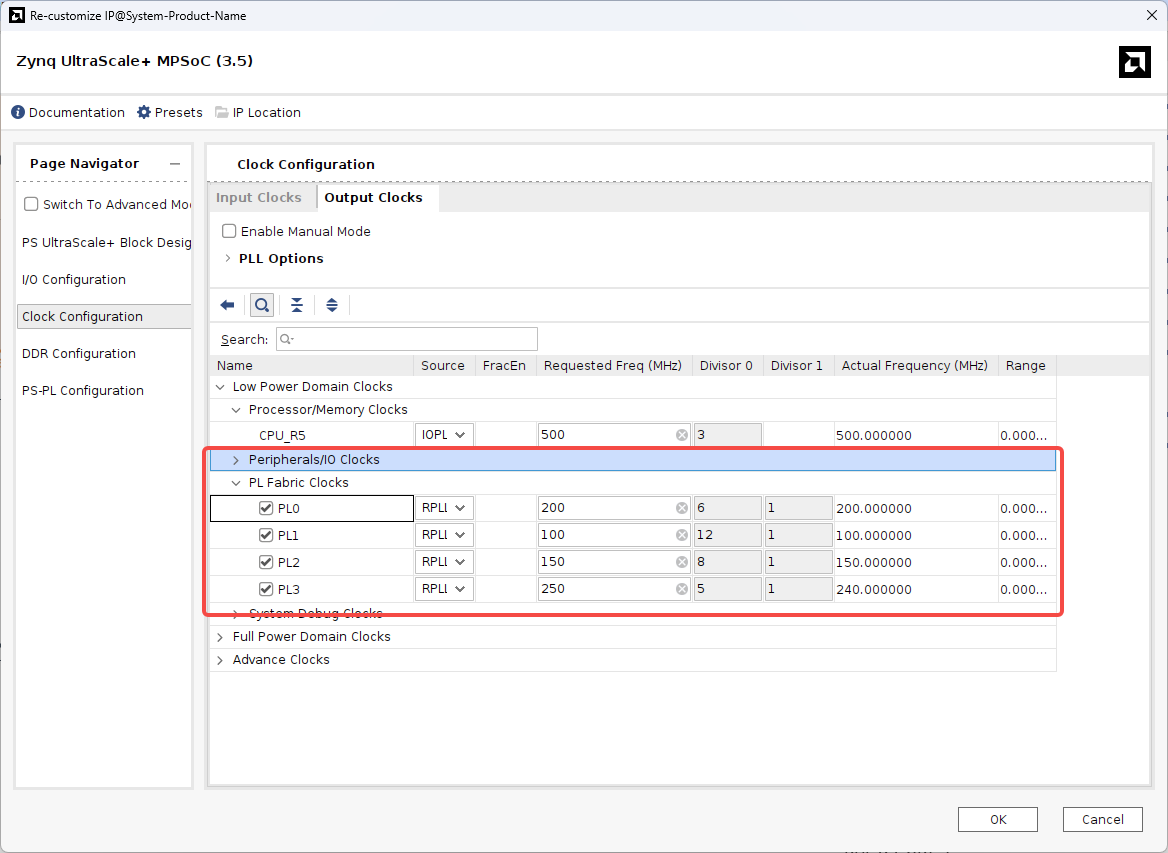Click the Expand All toolbar icon
This screenshot has width=1168, height=853.
[332, 305]
